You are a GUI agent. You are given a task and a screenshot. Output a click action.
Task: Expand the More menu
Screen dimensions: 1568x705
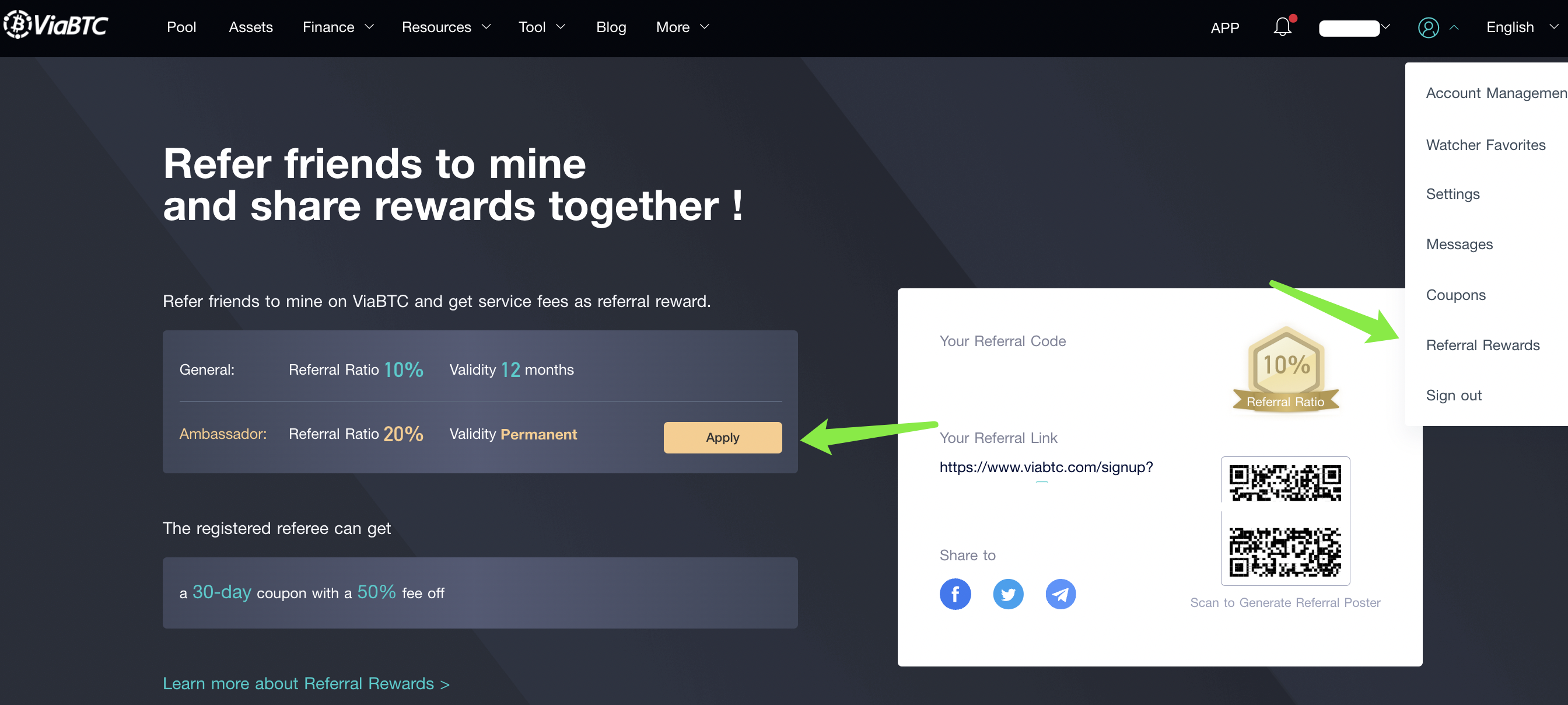[682, 27]
